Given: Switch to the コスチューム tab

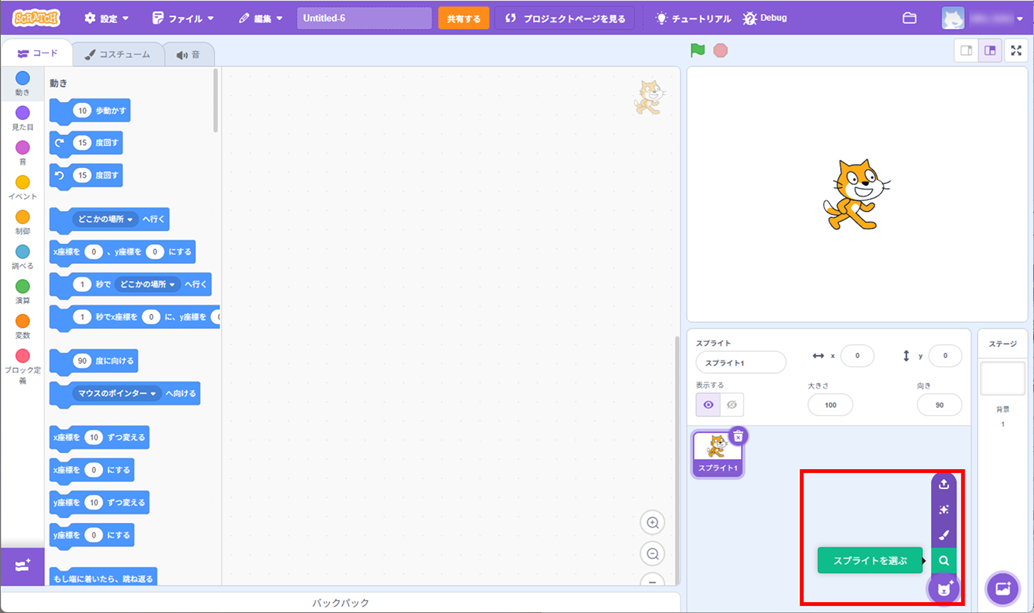Looking at the screenshot, I should [x=117, y=55].
